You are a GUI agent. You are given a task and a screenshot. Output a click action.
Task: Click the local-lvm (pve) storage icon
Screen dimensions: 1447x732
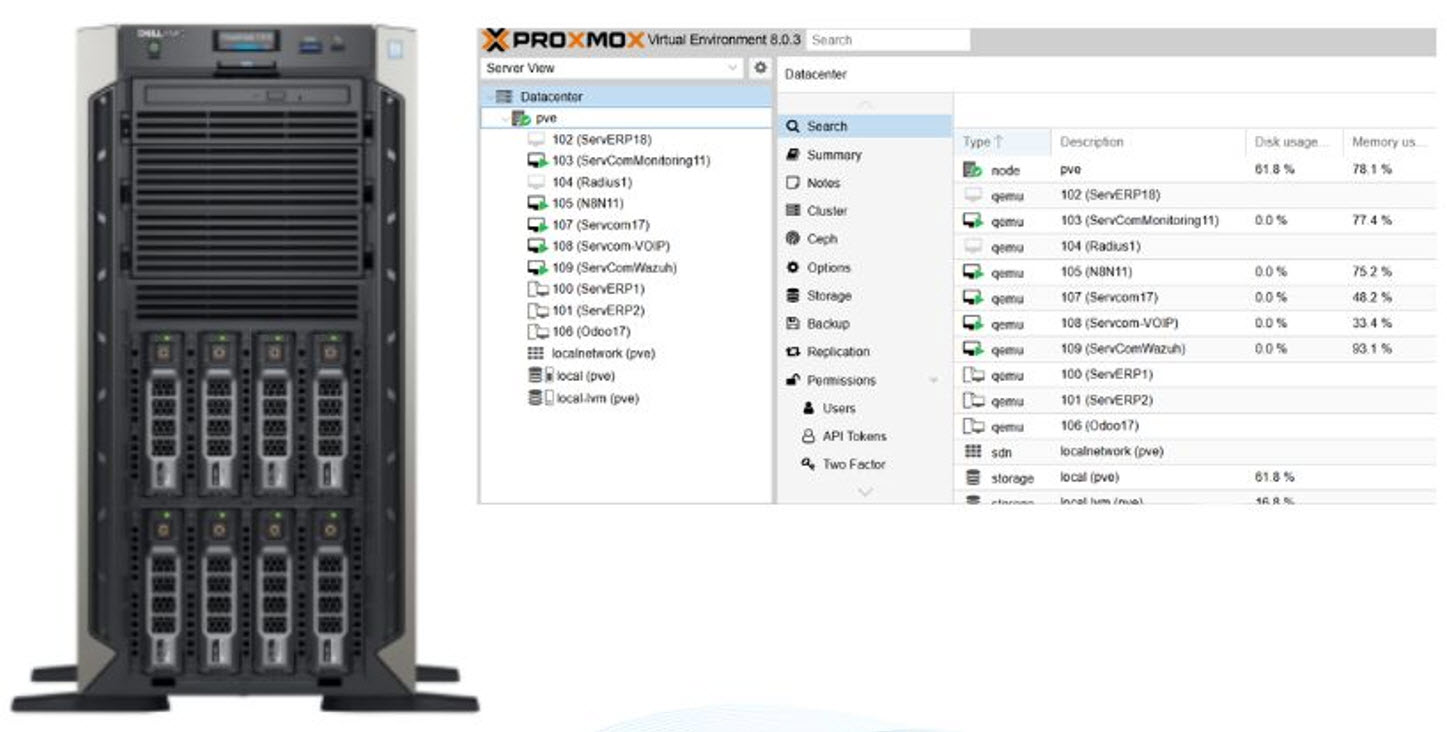click(x=541, y=398)
